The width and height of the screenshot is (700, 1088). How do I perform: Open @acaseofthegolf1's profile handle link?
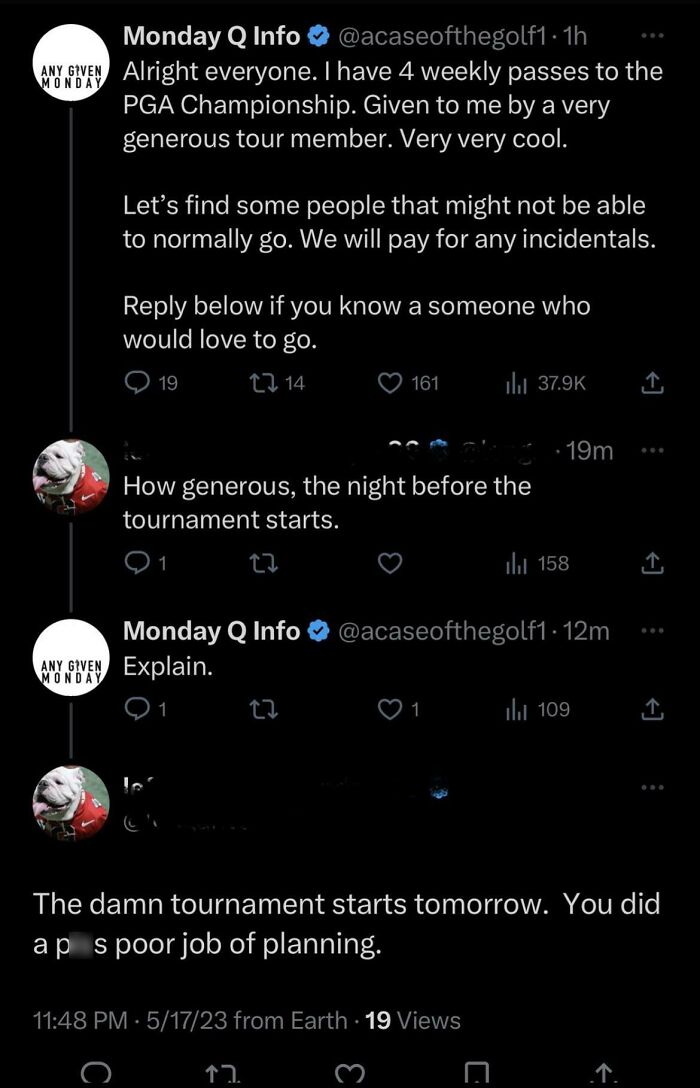(440, 35)
